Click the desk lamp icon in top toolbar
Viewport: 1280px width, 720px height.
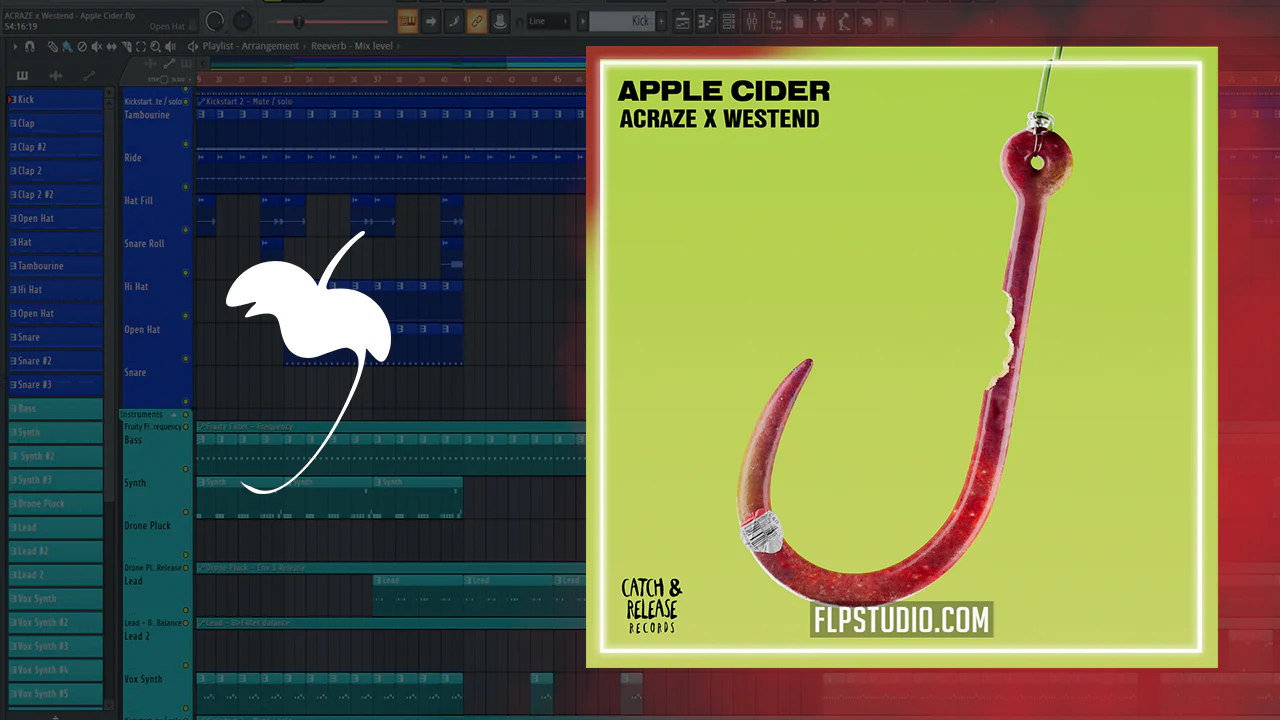[x=844, y=21]
